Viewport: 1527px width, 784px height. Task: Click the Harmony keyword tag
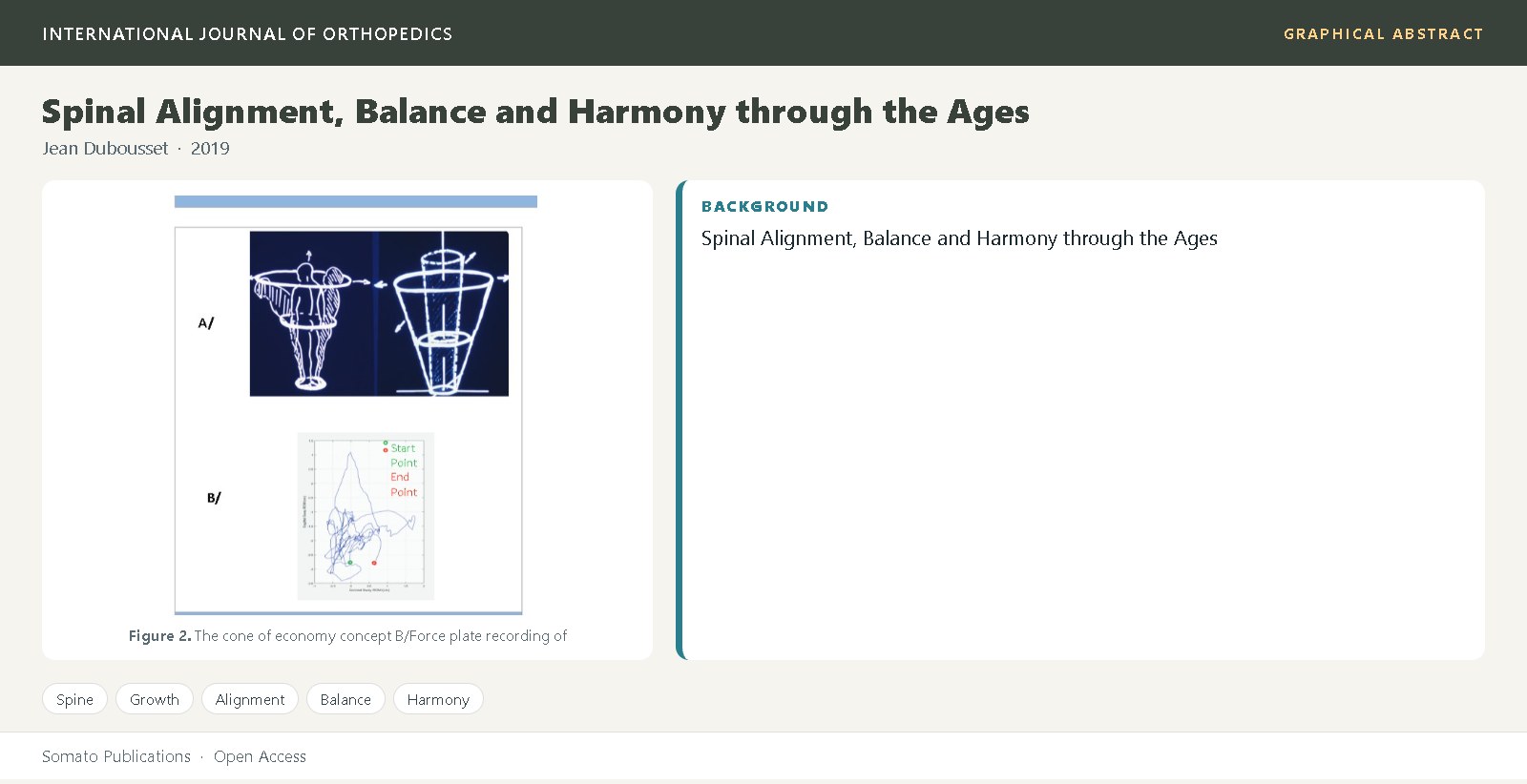point(438,699)
